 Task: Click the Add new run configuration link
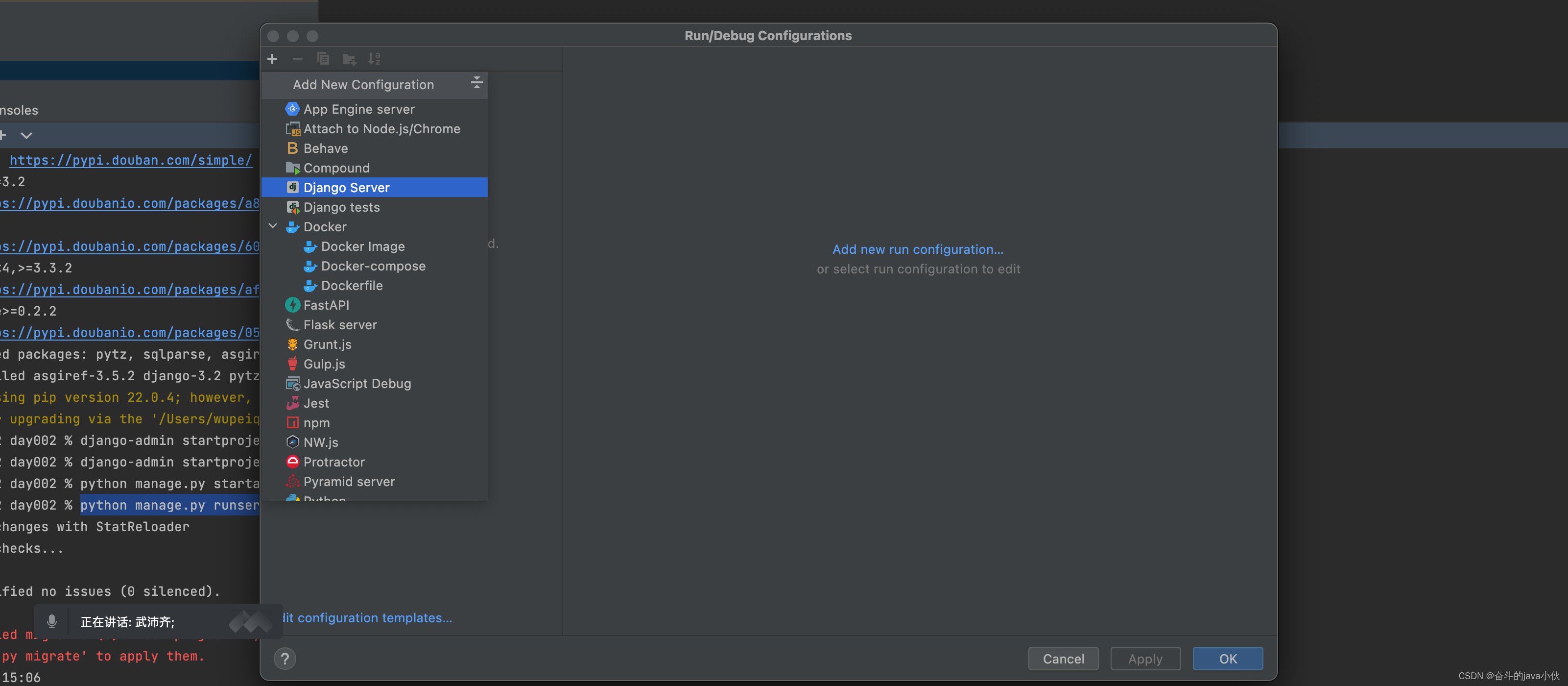click(x=918, y=249)
